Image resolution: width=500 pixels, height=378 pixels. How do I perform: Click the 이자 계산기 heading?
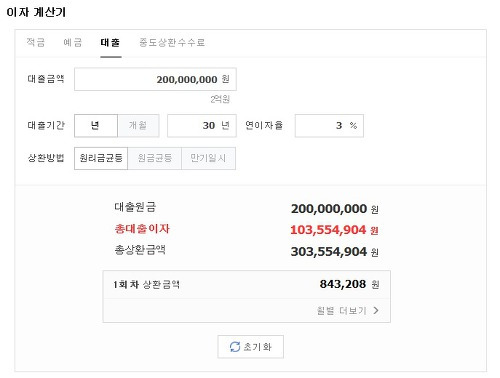pos(36,12)
